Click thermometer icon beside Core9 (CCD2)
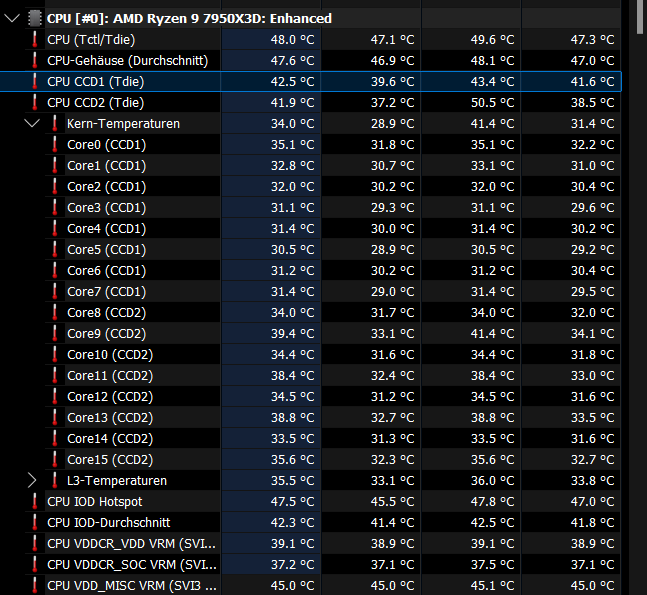This screenshot has width=647, height=595. click(x=55, y=333)
